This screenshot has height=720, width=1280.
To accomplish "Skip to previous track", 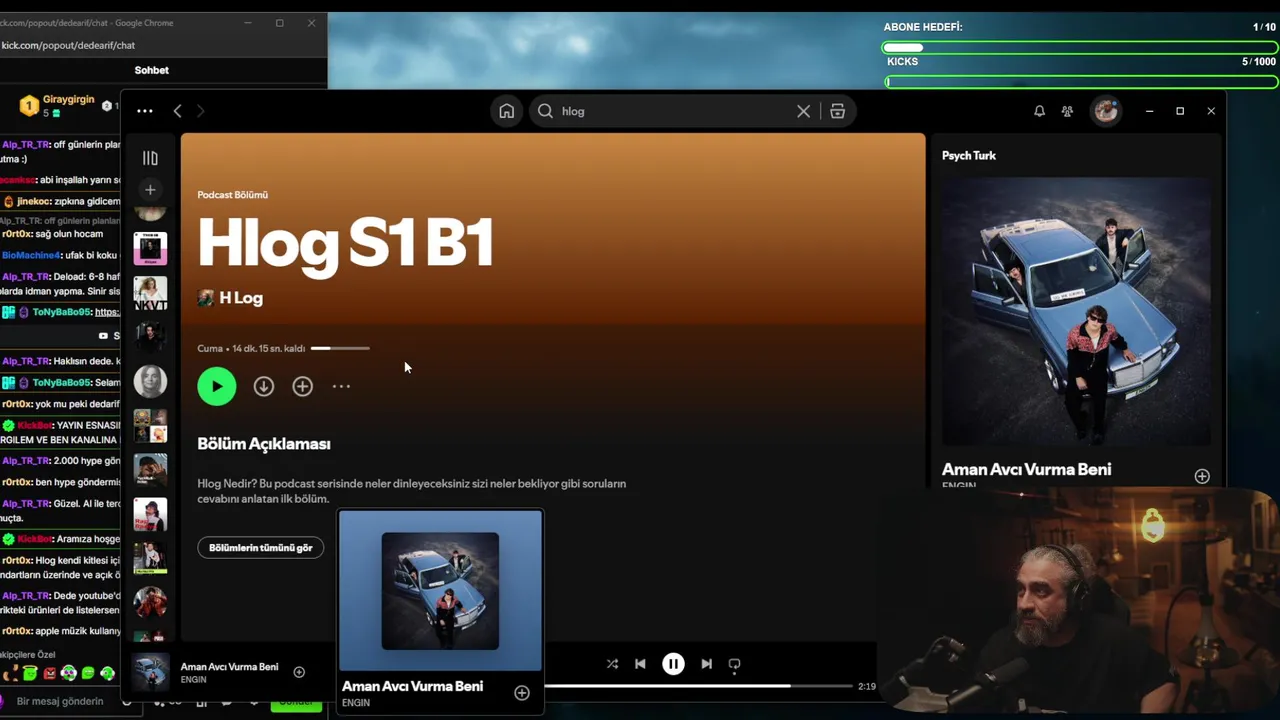I will 640,664.
